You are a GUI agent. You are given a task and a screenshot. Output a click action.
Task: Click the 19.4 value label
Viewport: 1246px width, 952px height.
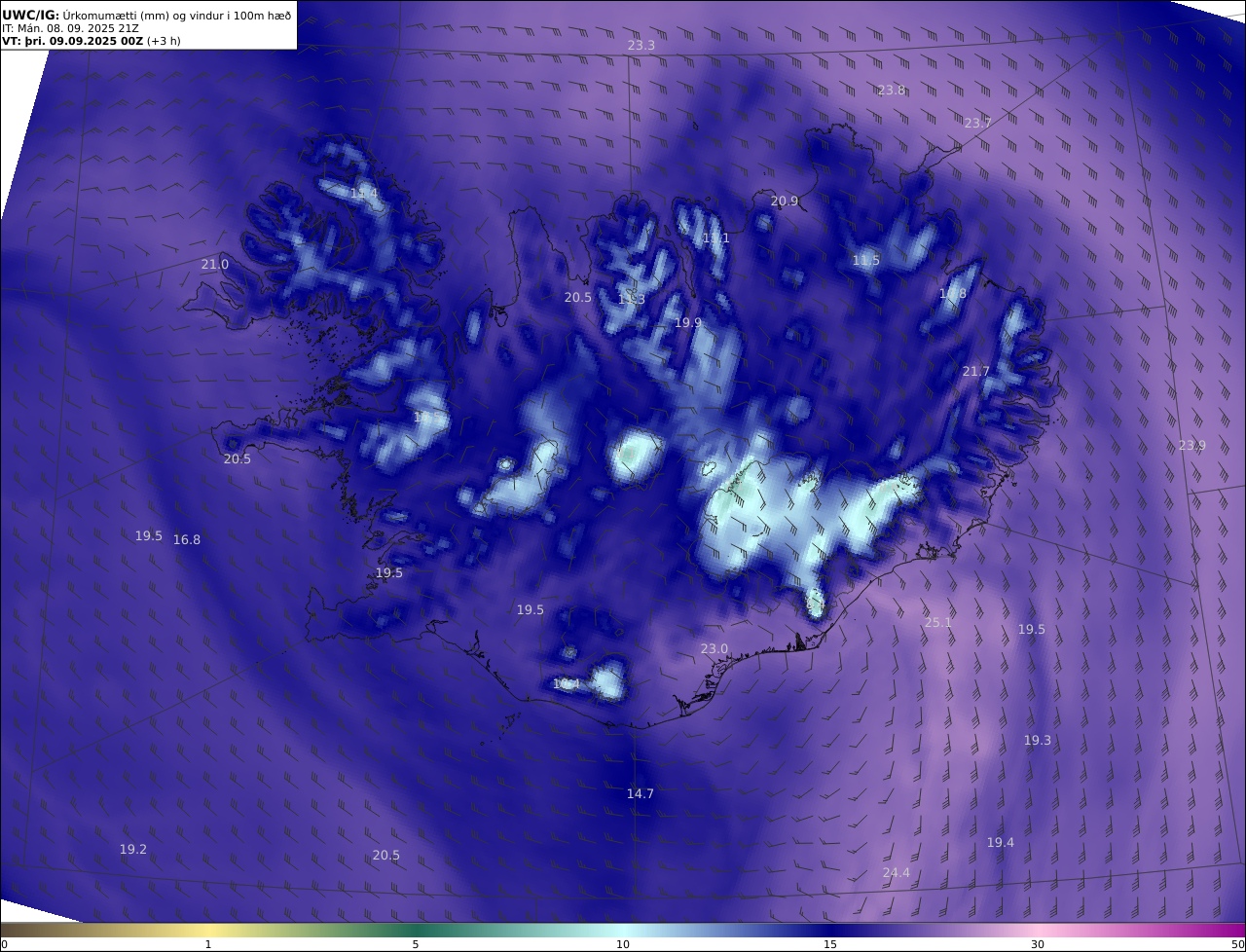[1000, 842]
